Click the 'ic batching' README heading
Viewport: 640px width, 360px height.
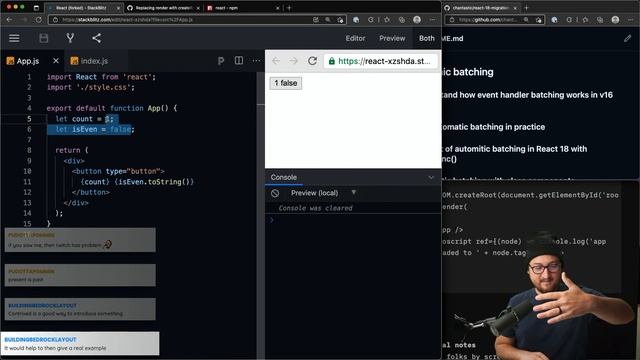click(x=468, y=72)
